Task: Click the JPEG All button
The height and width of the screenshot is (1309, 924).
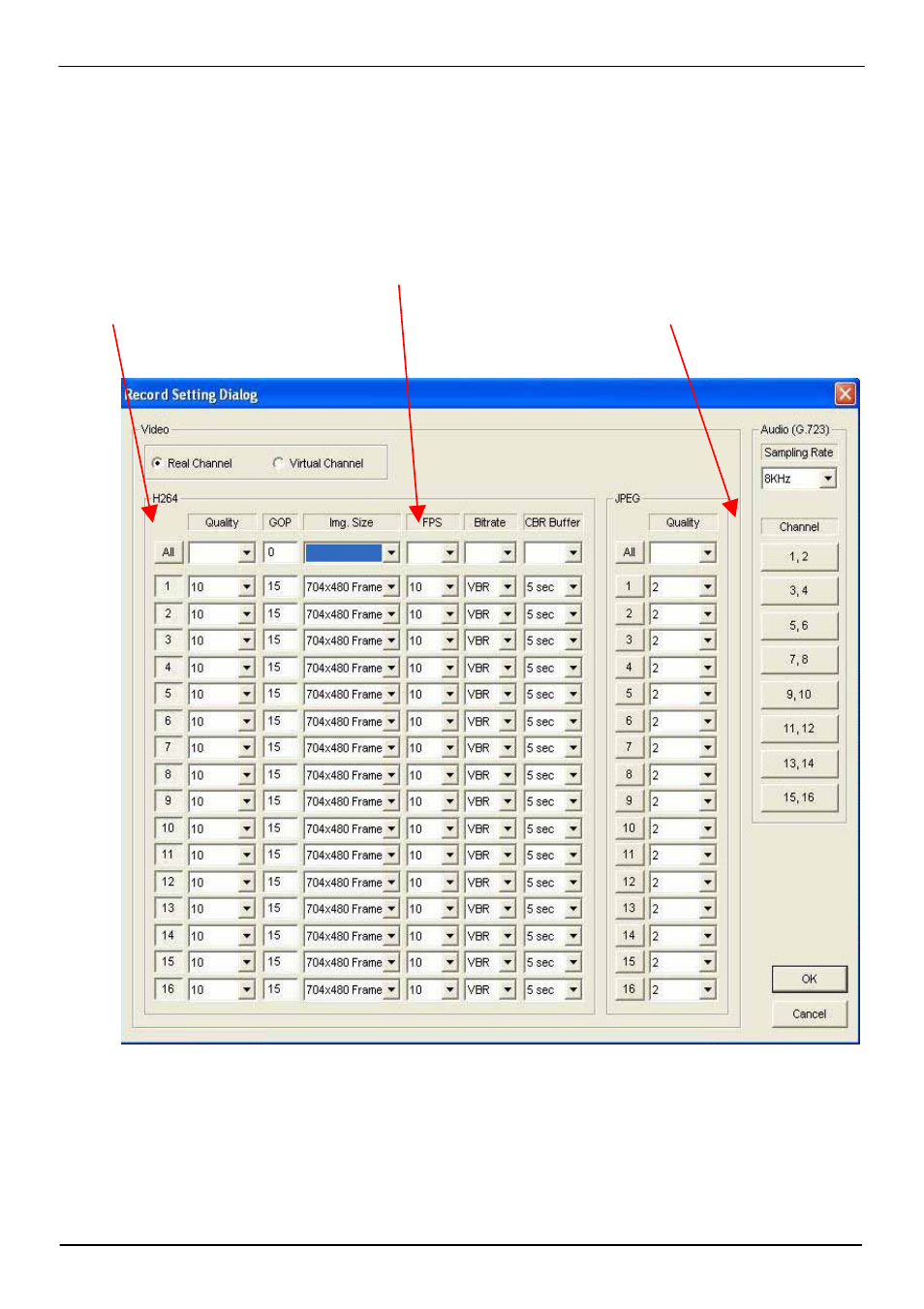Action: coord(630,552)
